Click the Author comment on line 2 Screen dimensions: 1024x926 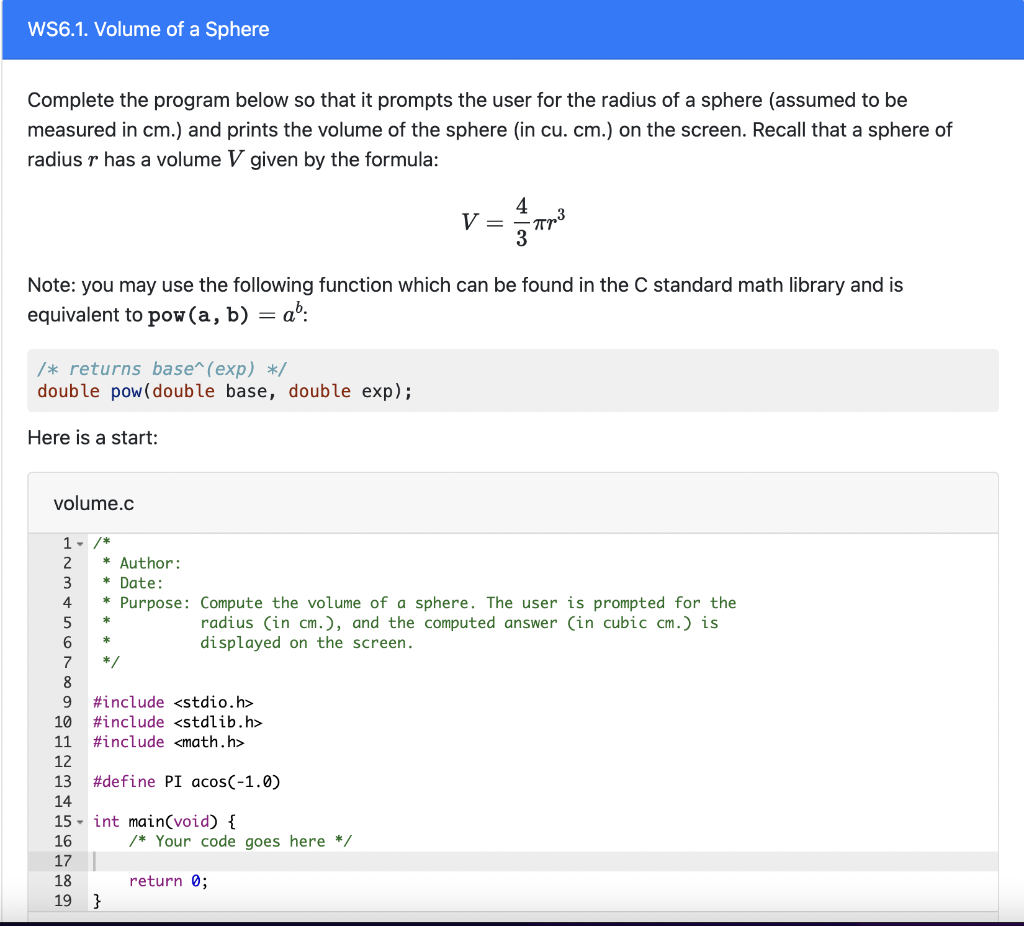143,563
